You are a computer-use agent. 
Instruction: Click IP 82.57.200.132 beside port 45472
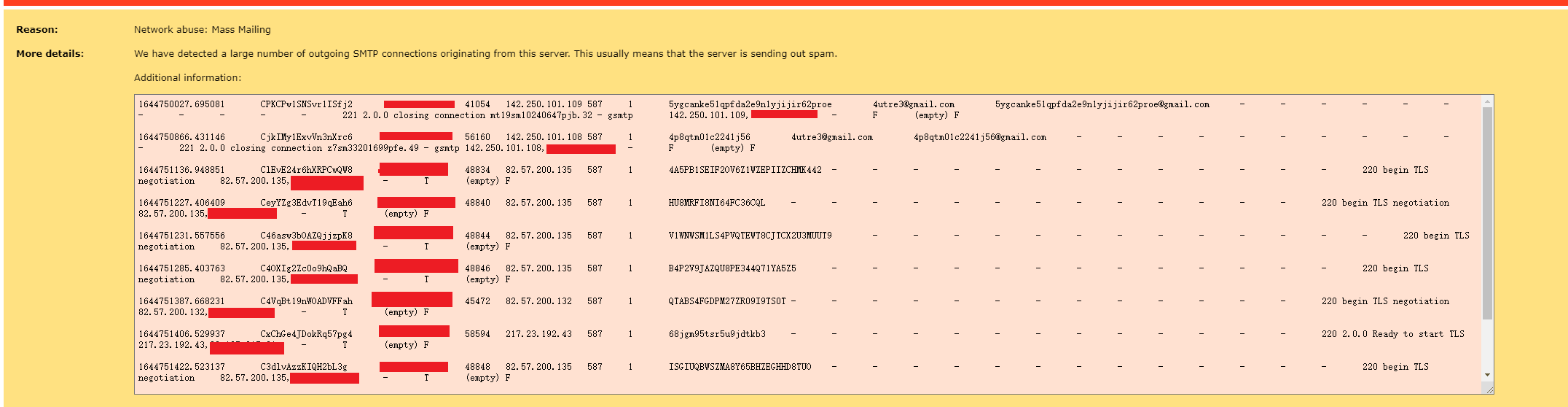[539, 301]
